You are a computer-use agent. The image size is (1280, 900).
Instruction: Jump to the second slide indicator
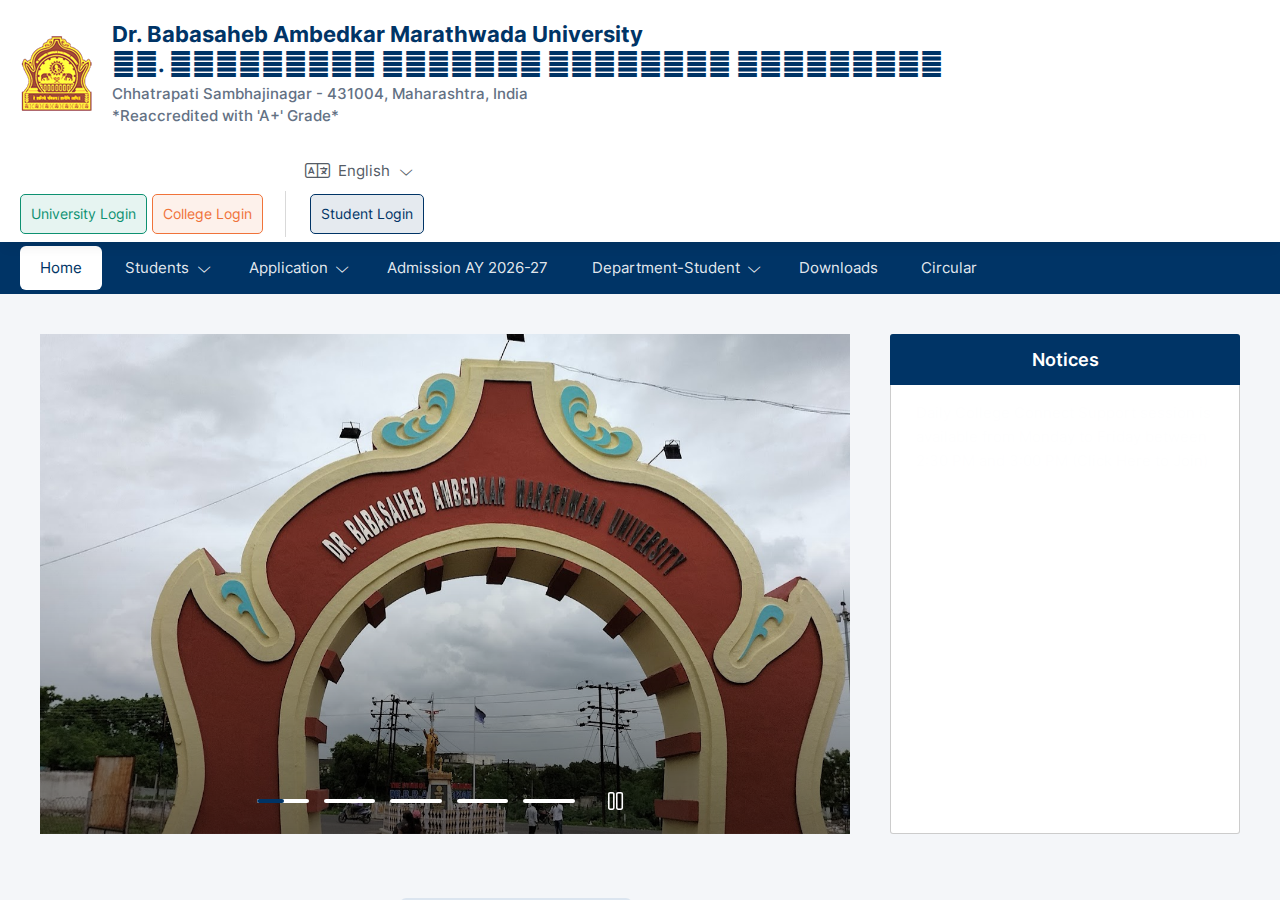click(349, 801)
